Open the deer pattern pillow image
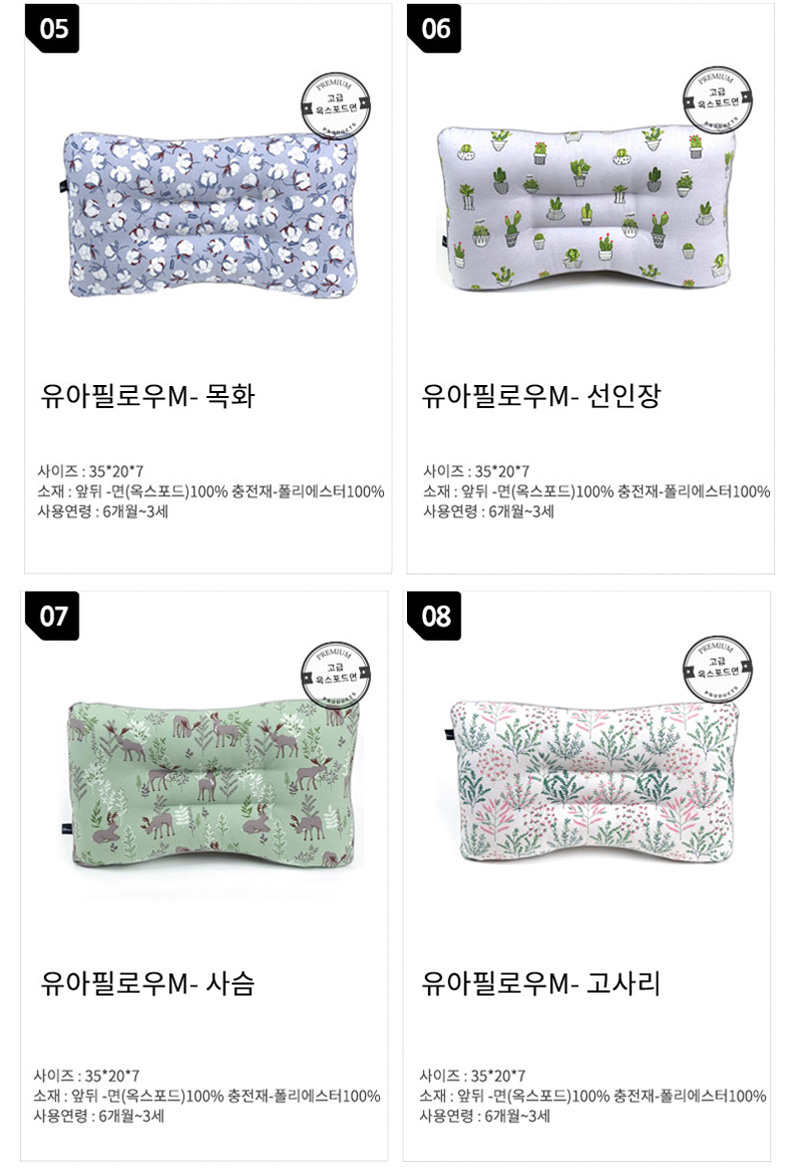 pos(213,785)
